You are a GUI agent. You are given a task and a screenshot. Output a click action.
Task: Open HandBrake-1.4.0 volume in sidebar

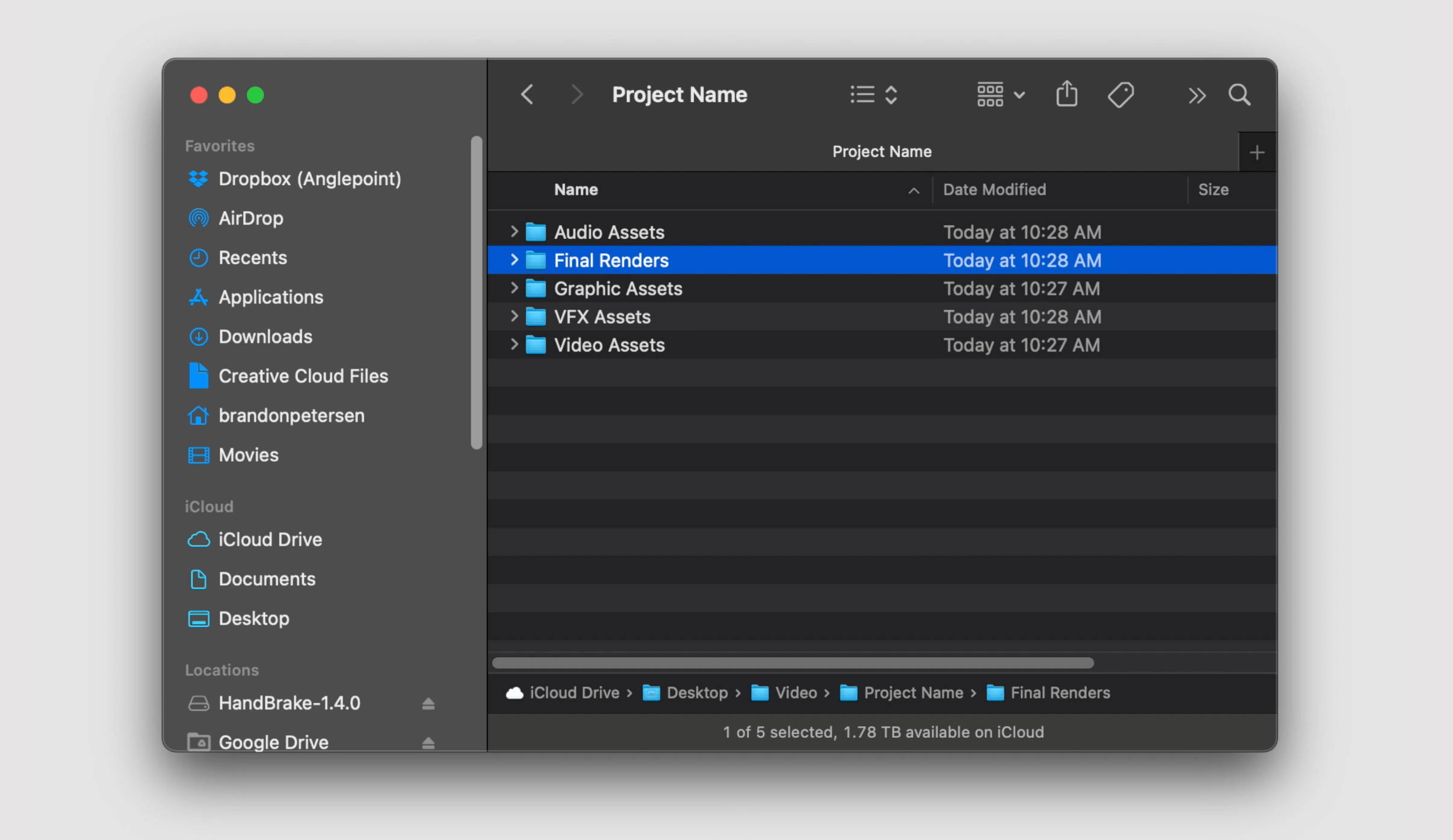pyautogui.click(x=274, y=703)
